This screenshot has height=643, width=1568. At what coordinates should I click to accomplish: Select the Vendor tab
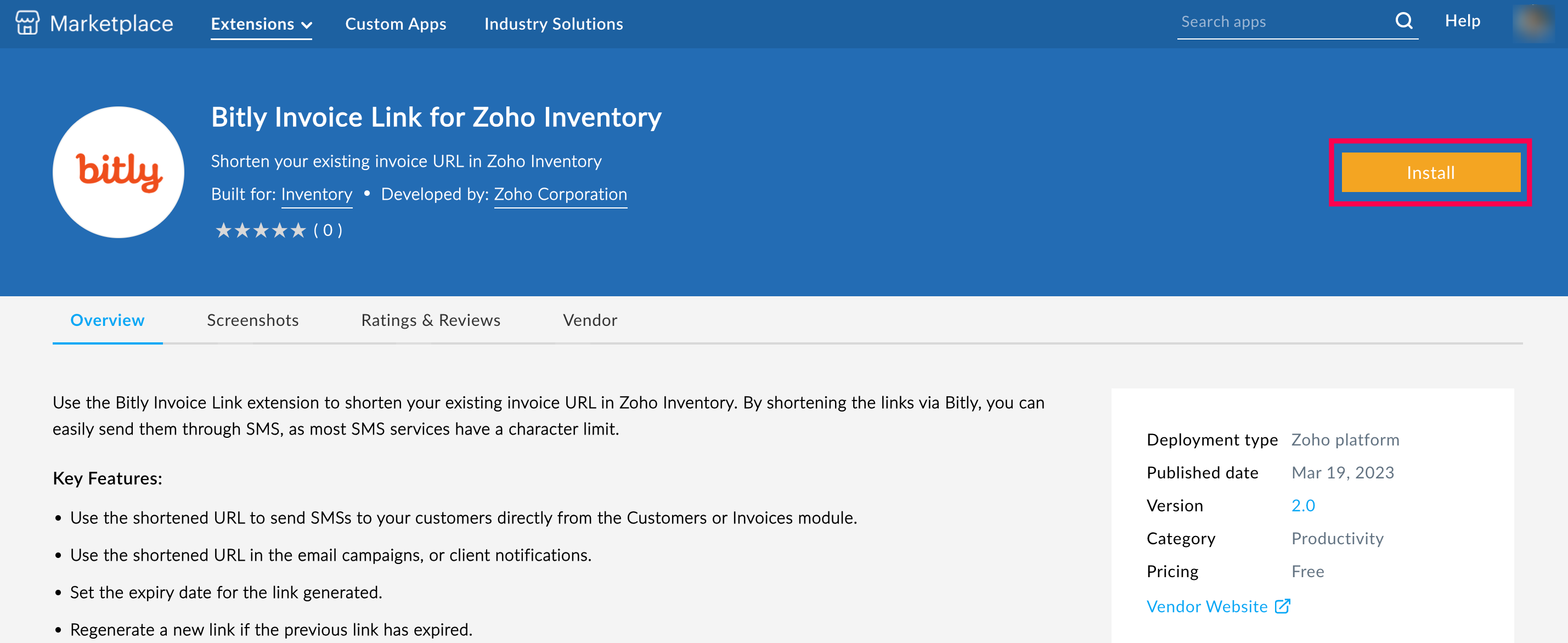pos(590,320)
